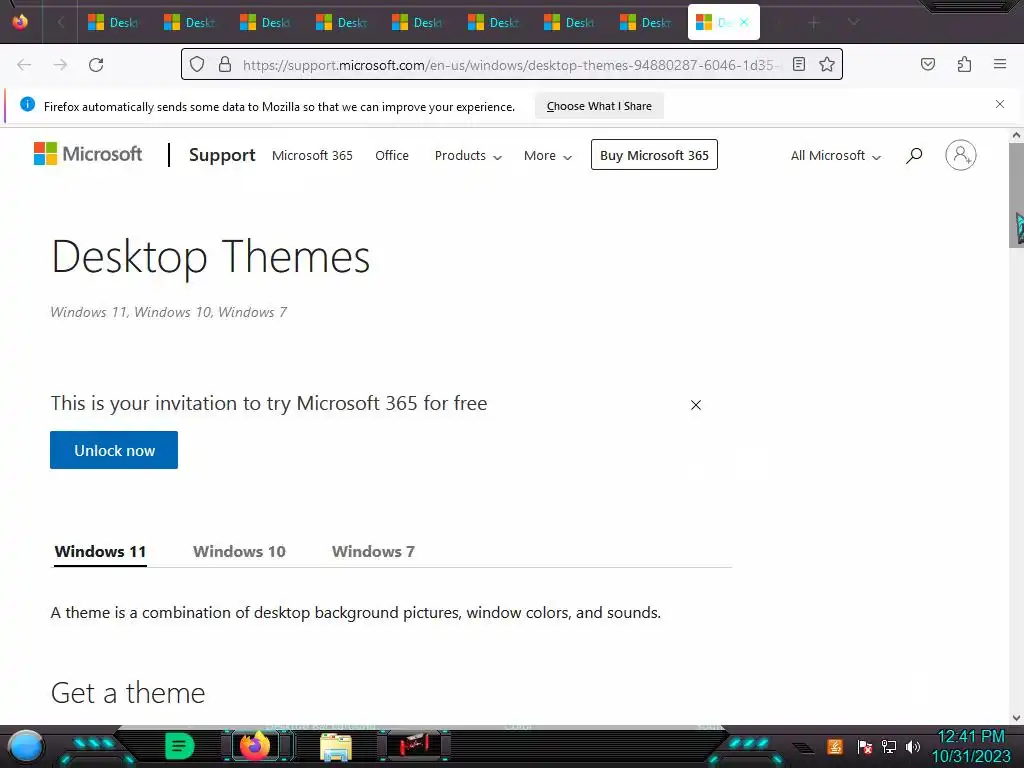Image resolution: width=1024 pixels, height=768 pixels.
Task: Open the tracking protection shield icon
Action: coord(197,64)
